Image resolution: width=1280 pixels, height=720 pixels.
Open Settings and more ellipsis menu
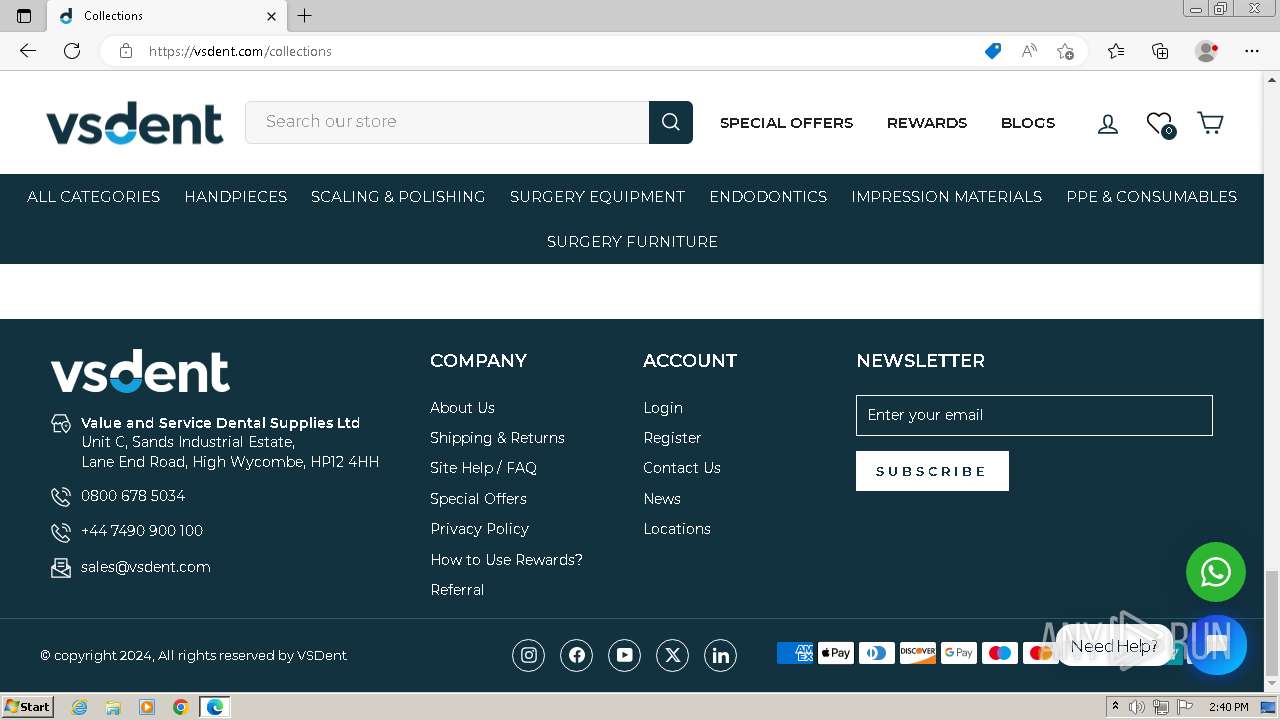click(1252, 51)
